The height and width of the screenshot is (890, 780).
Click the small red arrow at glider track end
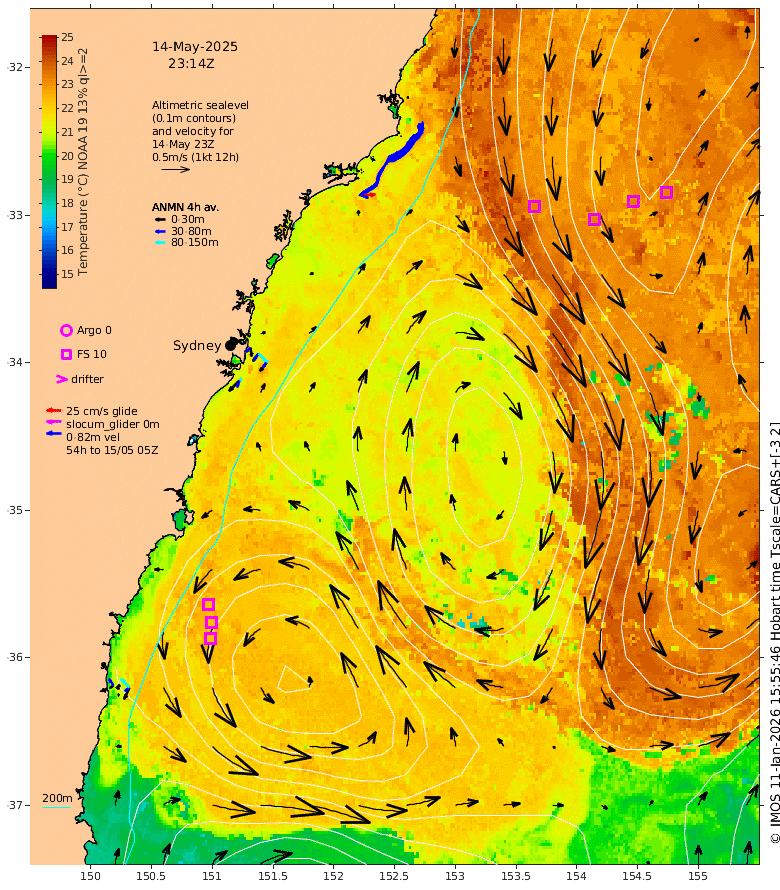tap(370, 195)
